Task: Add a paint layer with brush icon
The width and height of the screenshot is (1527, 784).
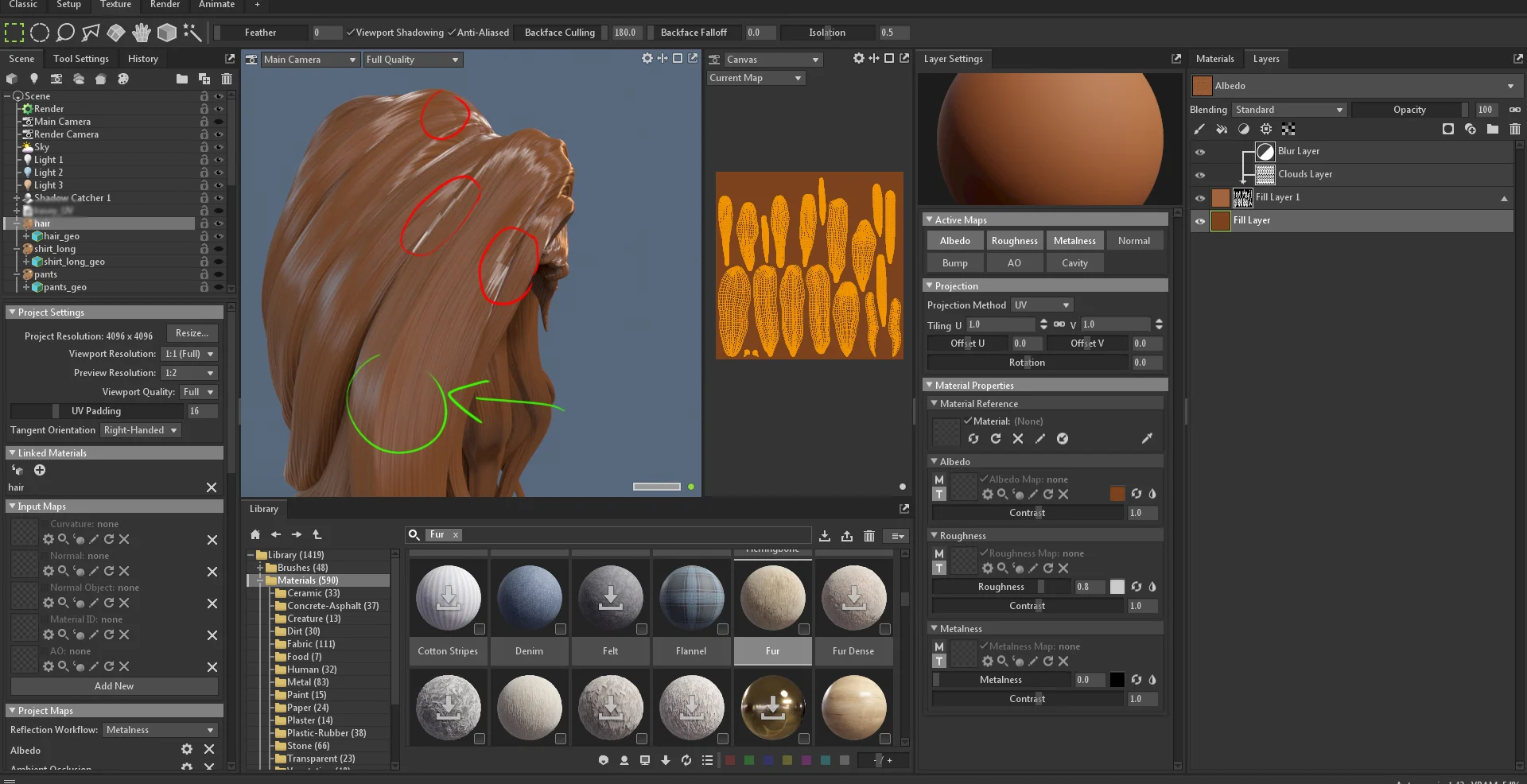Action: coord(1199,129)
